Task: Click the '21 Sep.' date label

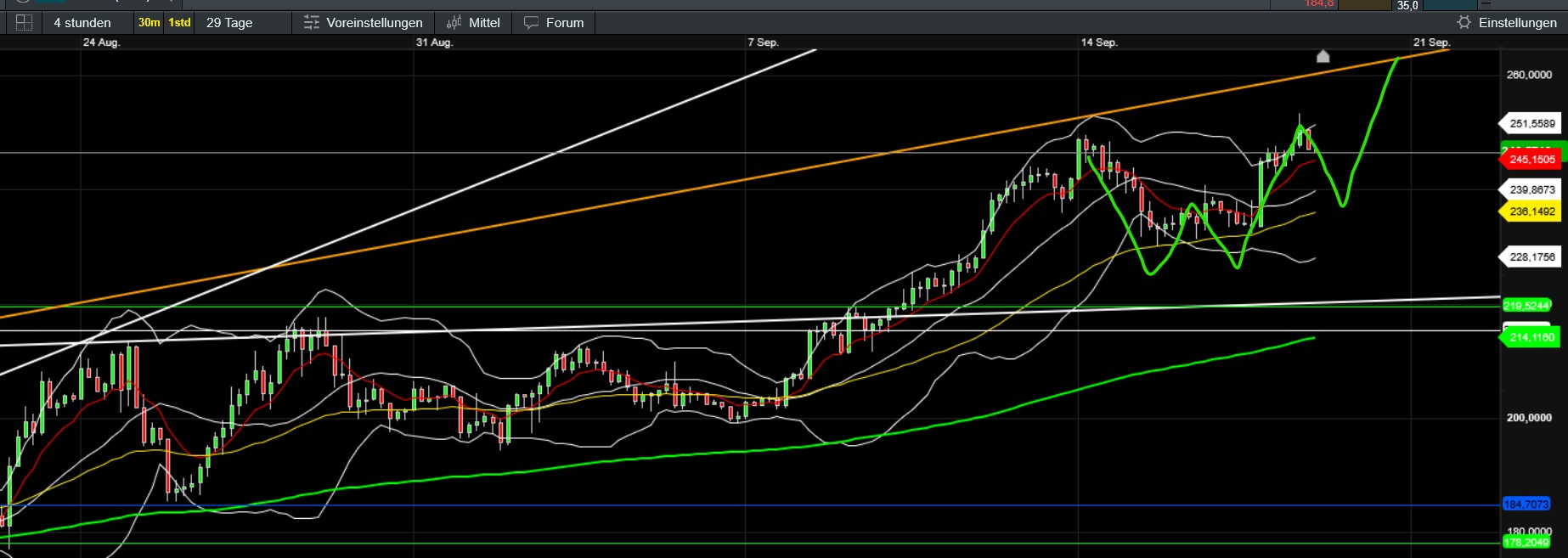Action: 1432,42
